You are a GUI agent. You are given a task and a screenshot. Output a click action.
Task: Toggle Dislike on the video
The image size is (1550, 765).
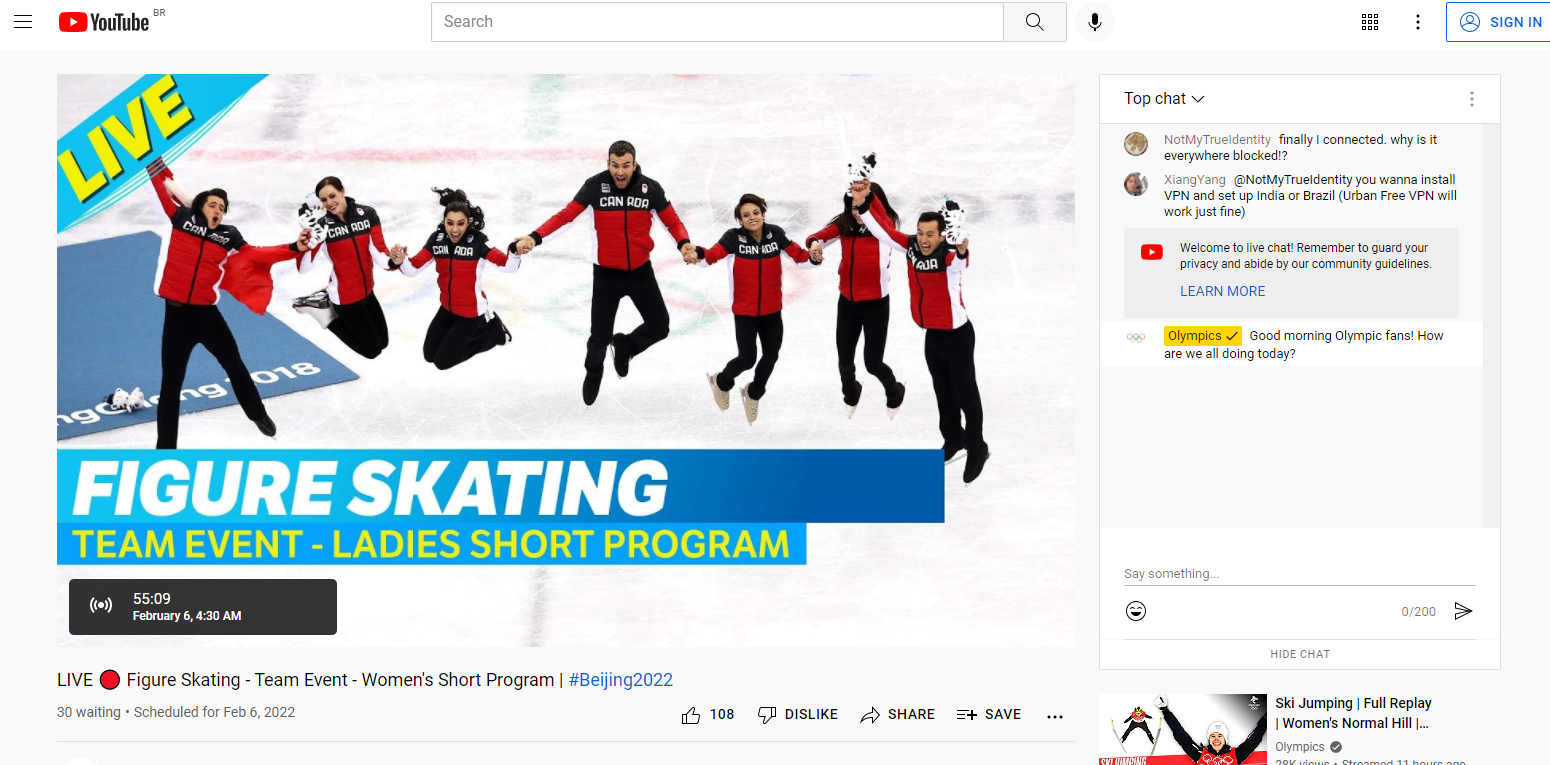[x=797, y=715]
